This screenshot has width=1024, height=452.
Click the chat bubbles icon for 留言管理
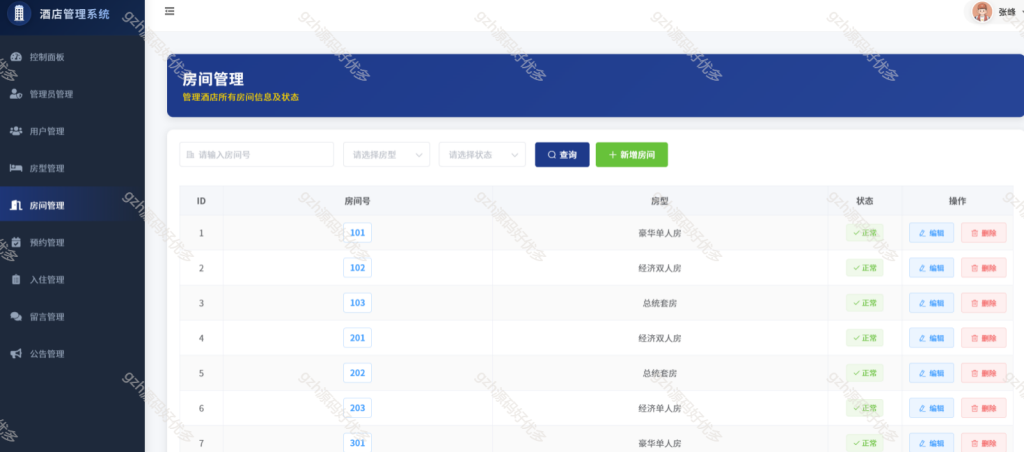pos(16,317)
